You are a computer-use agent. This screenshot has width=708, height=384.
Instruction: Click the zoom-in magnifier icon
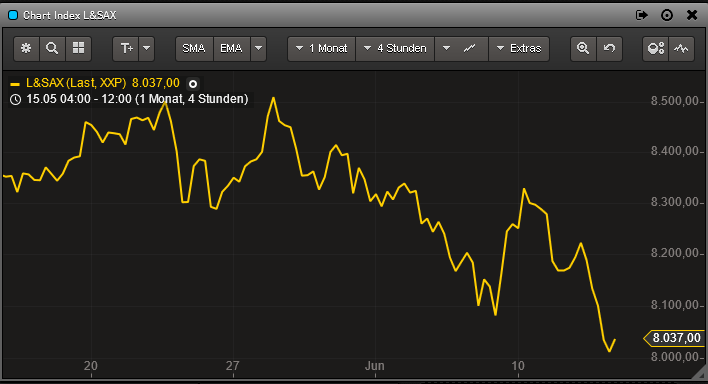coord(583,48)
